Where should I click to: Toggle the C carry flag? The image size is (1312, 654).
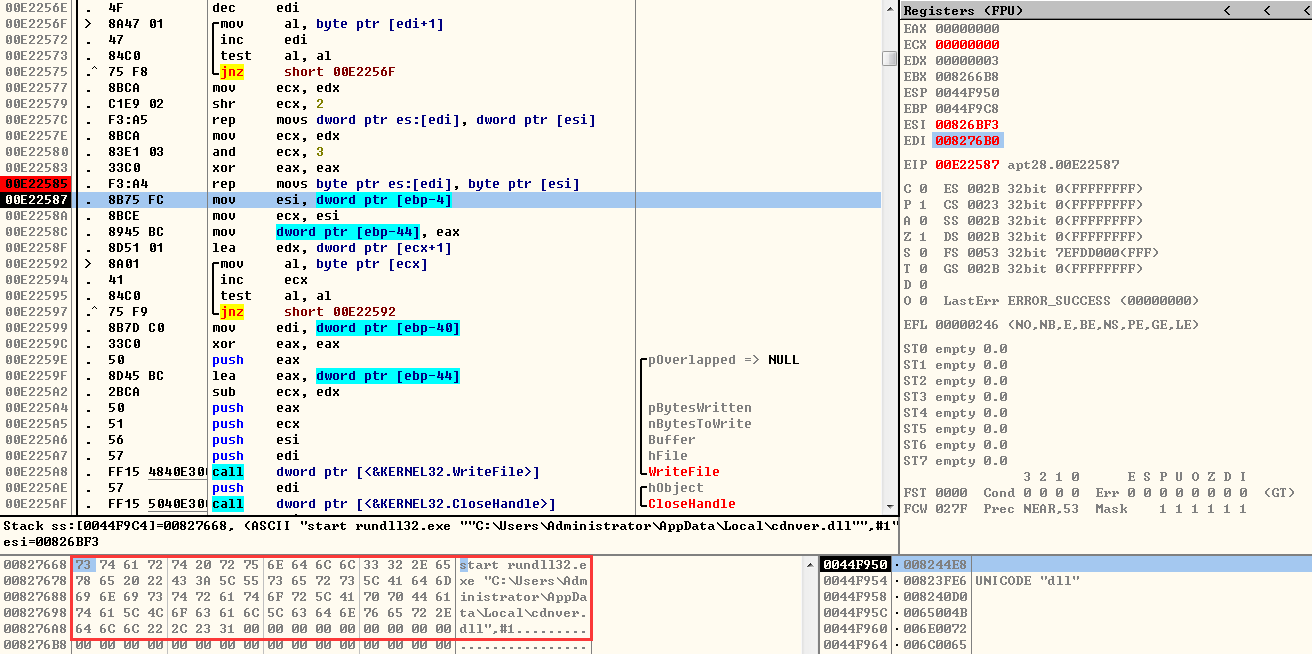pyautogui.click(x=923, y=188)
